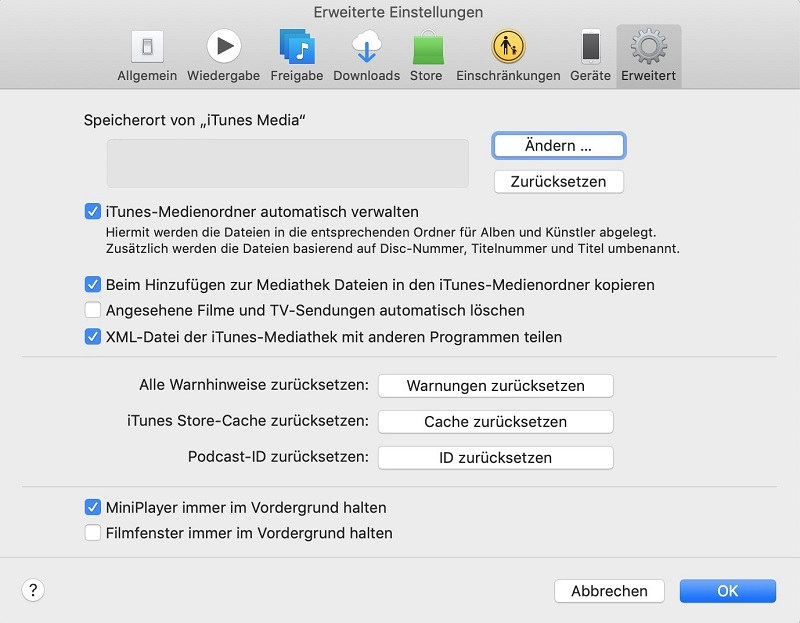Open help with the question mark button
The width and height of the screenshot is (800, 623).
33,590
